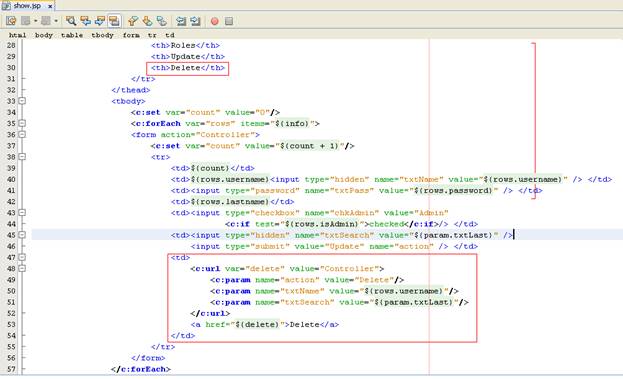Viewport: 623px width, 379px height.
Task: Collapse c:url fold at line 48
Action: (22, 269)
